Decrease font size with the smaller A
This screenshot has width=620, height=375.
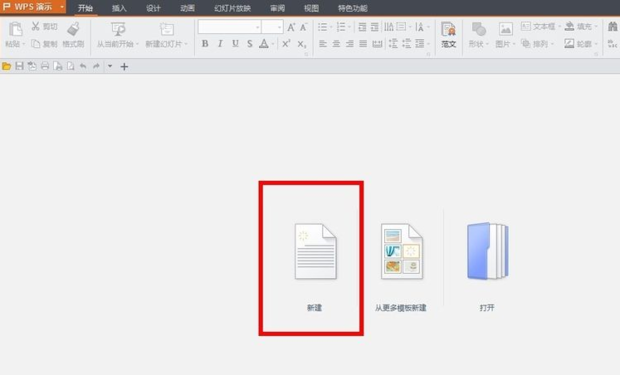click(303, 27)
